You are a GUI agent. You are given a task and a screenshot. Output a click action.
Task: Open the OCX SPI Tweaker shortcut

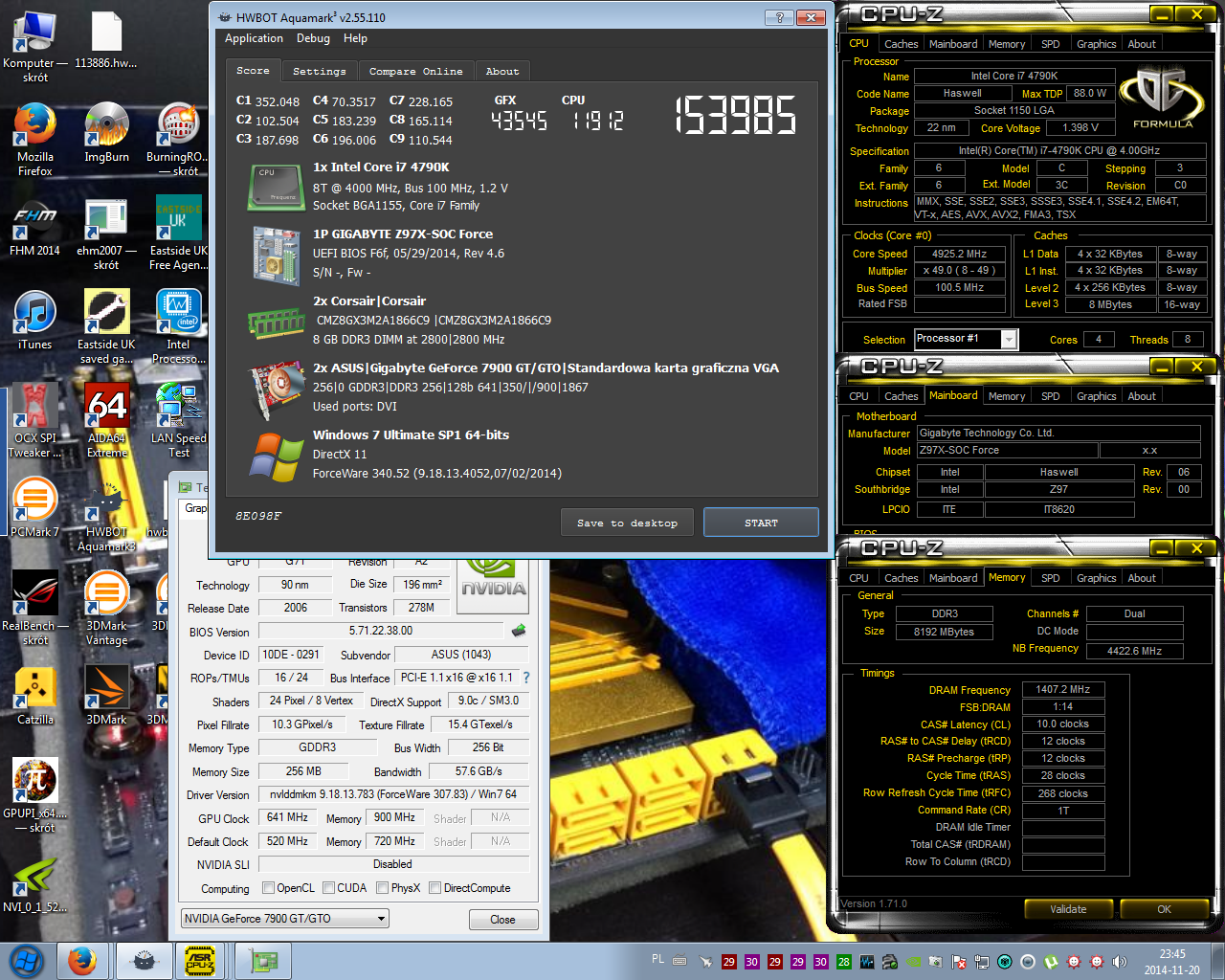click(35, 420)
